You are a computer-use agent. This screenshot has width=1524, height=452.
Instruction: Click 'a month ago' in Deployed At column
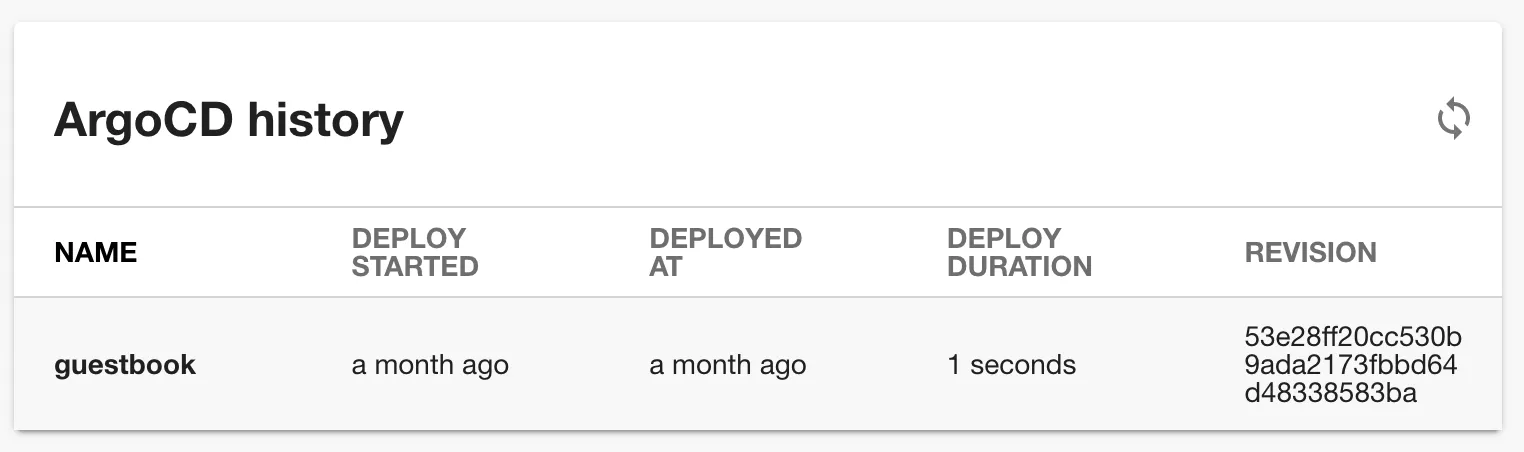pos(727,366)
